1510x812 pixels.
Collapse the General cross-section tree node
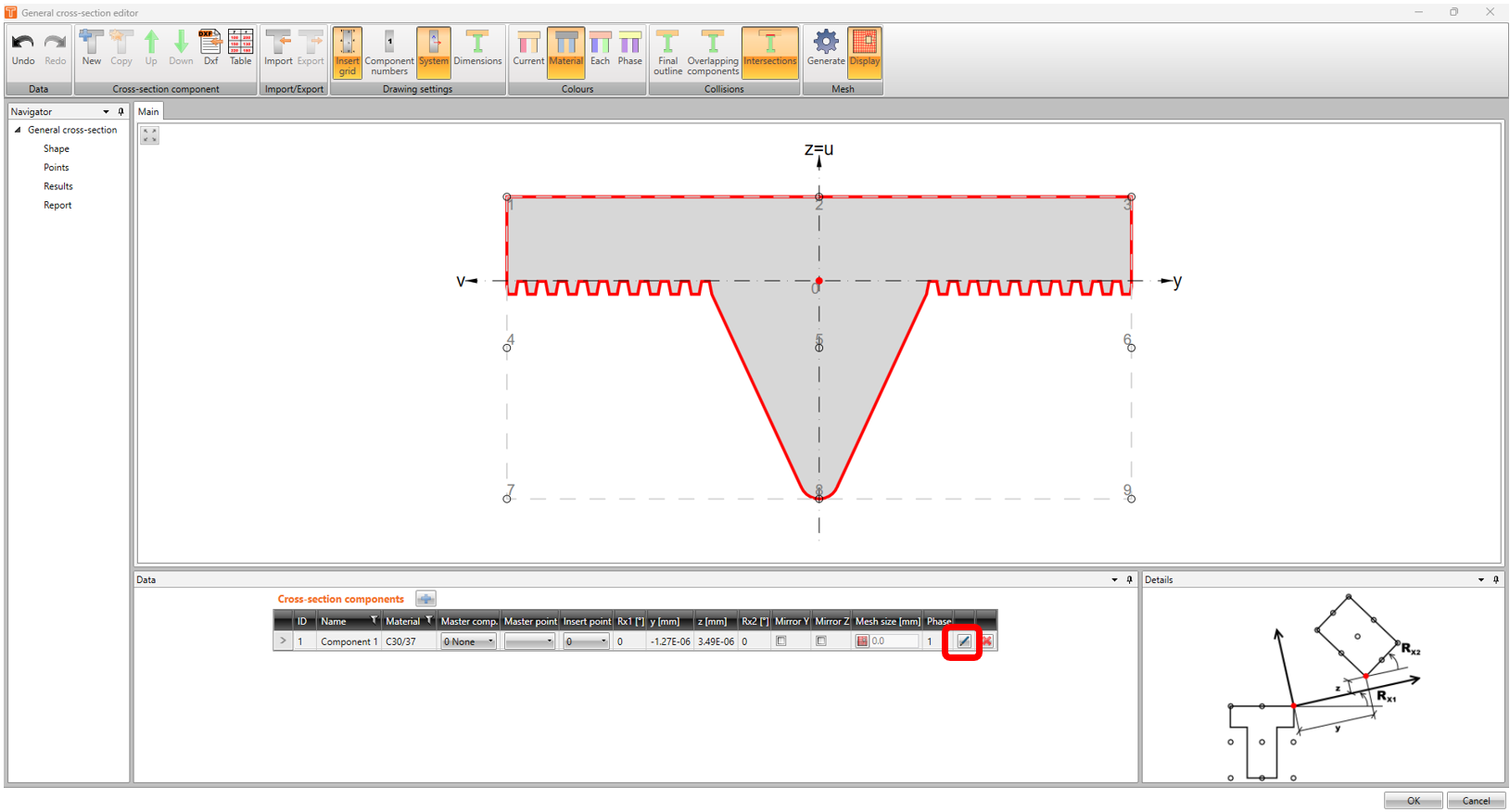click(18, 130)
